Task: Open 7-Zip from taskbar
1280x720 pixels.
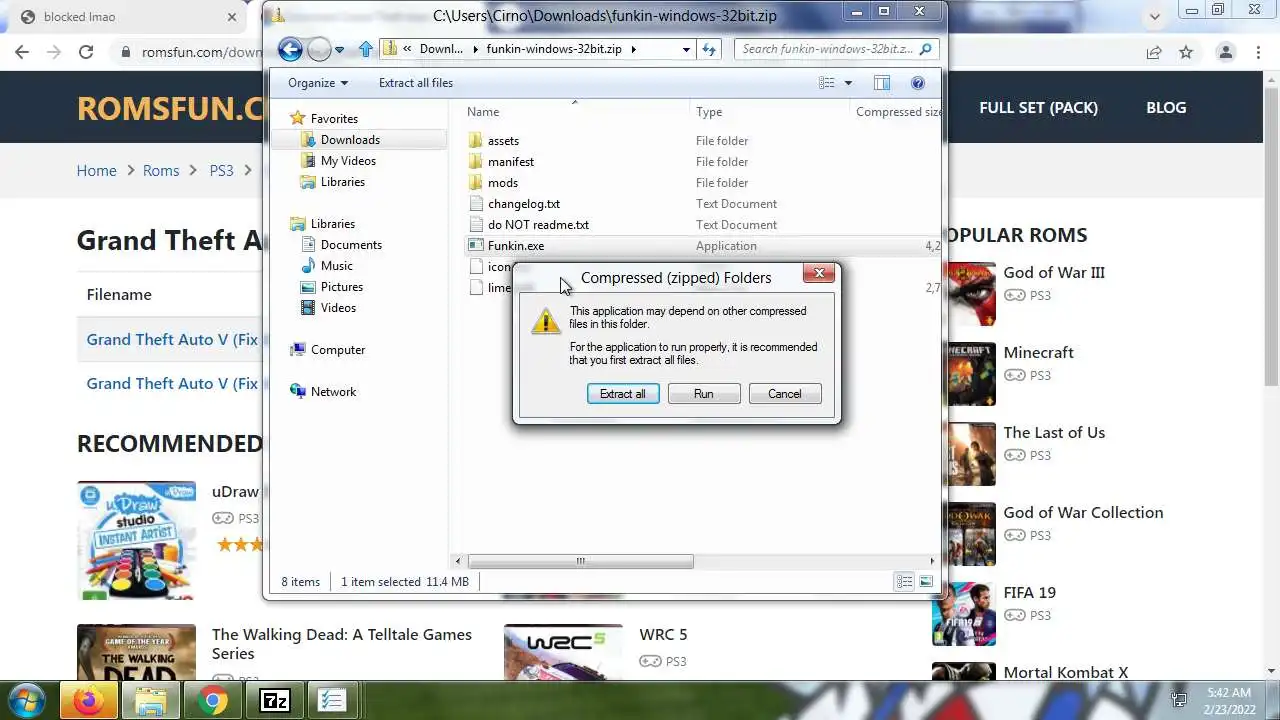Action: (274, 702)
